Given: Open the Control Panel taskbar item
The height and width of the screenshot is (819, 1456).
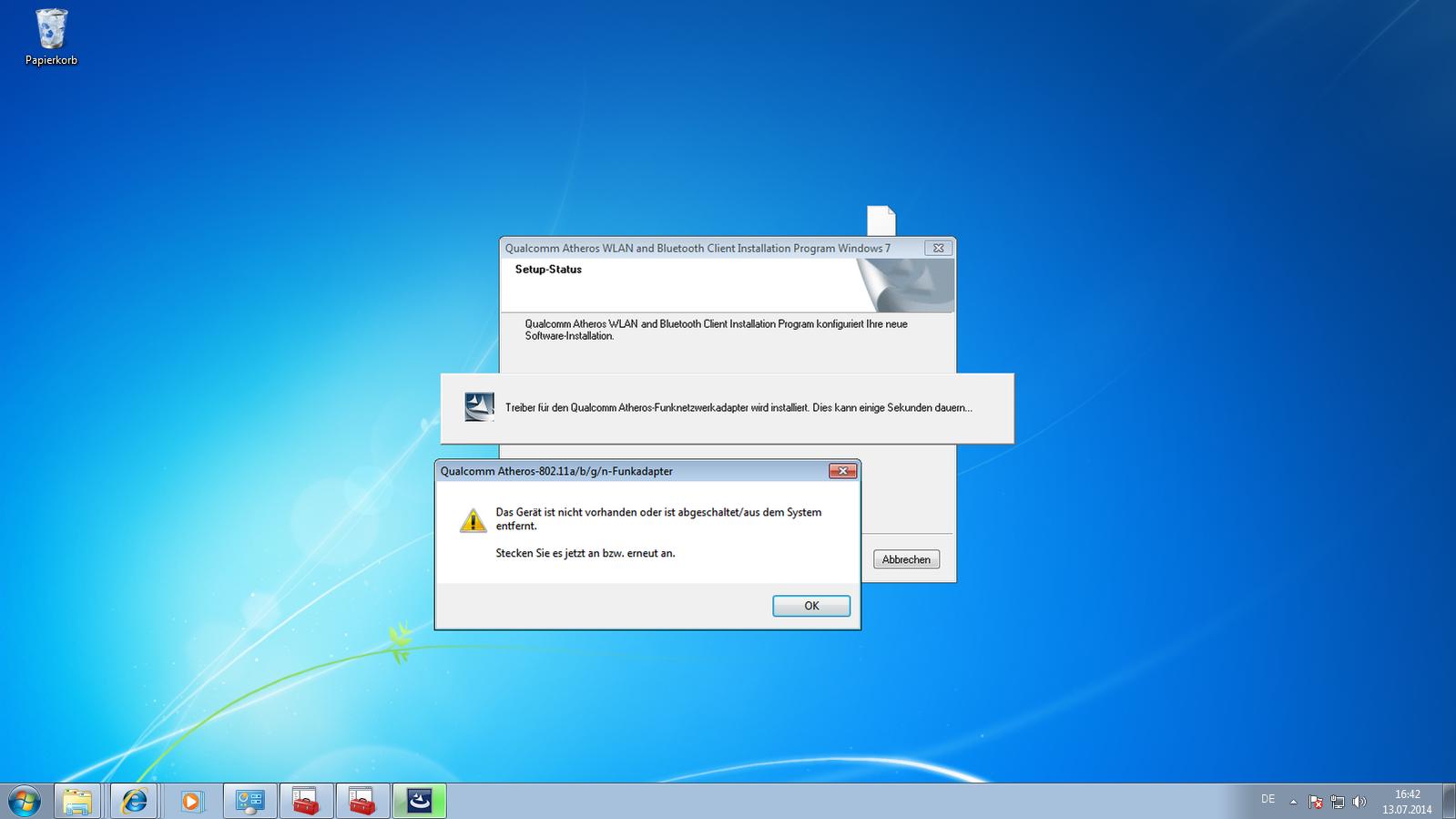Looking at the screenshot, I should pyautogui.click(x=249, y=802).
